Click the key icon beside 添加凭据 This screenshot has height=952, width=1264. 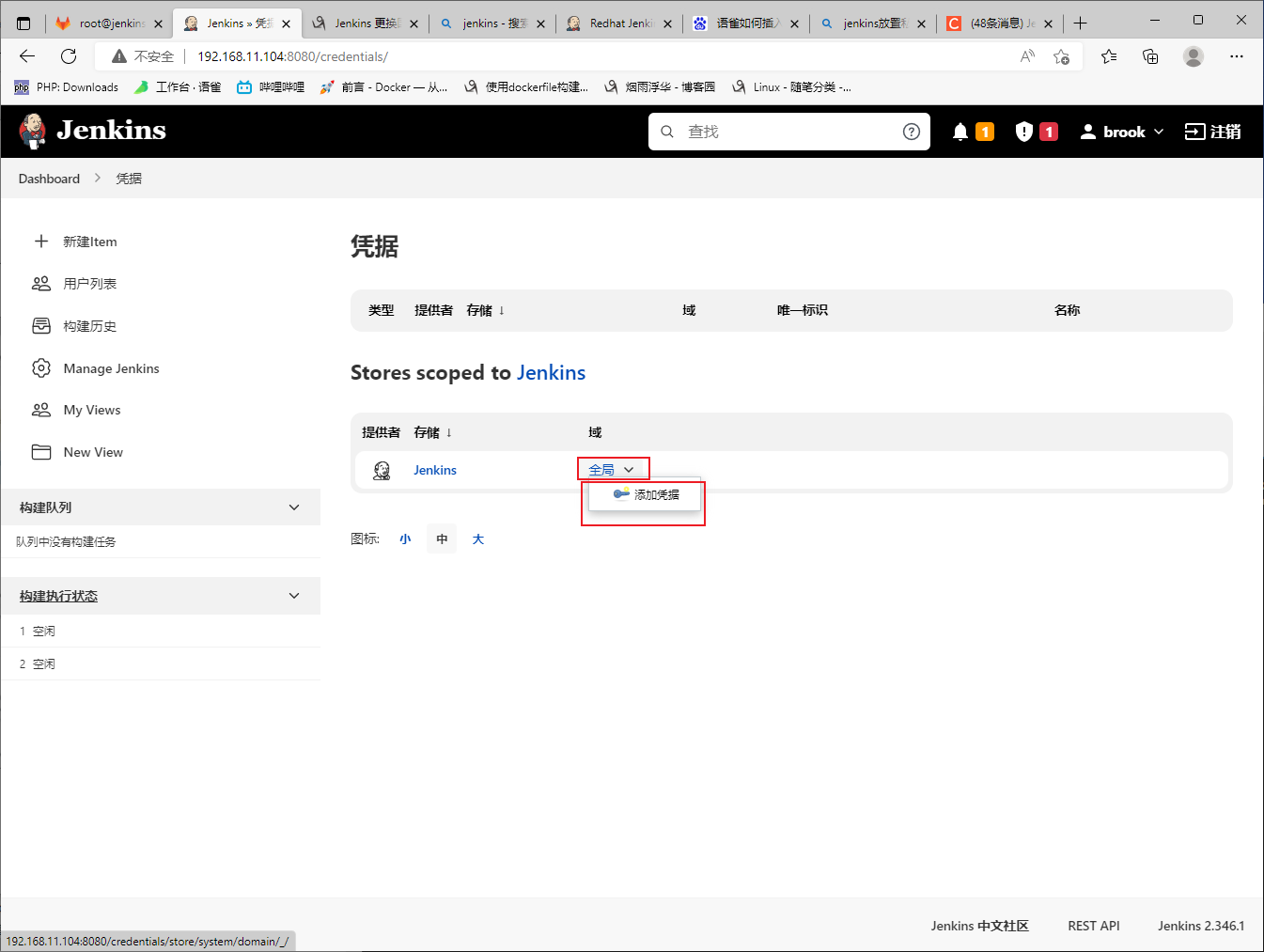pyautogui.click(x=621, y=493)
